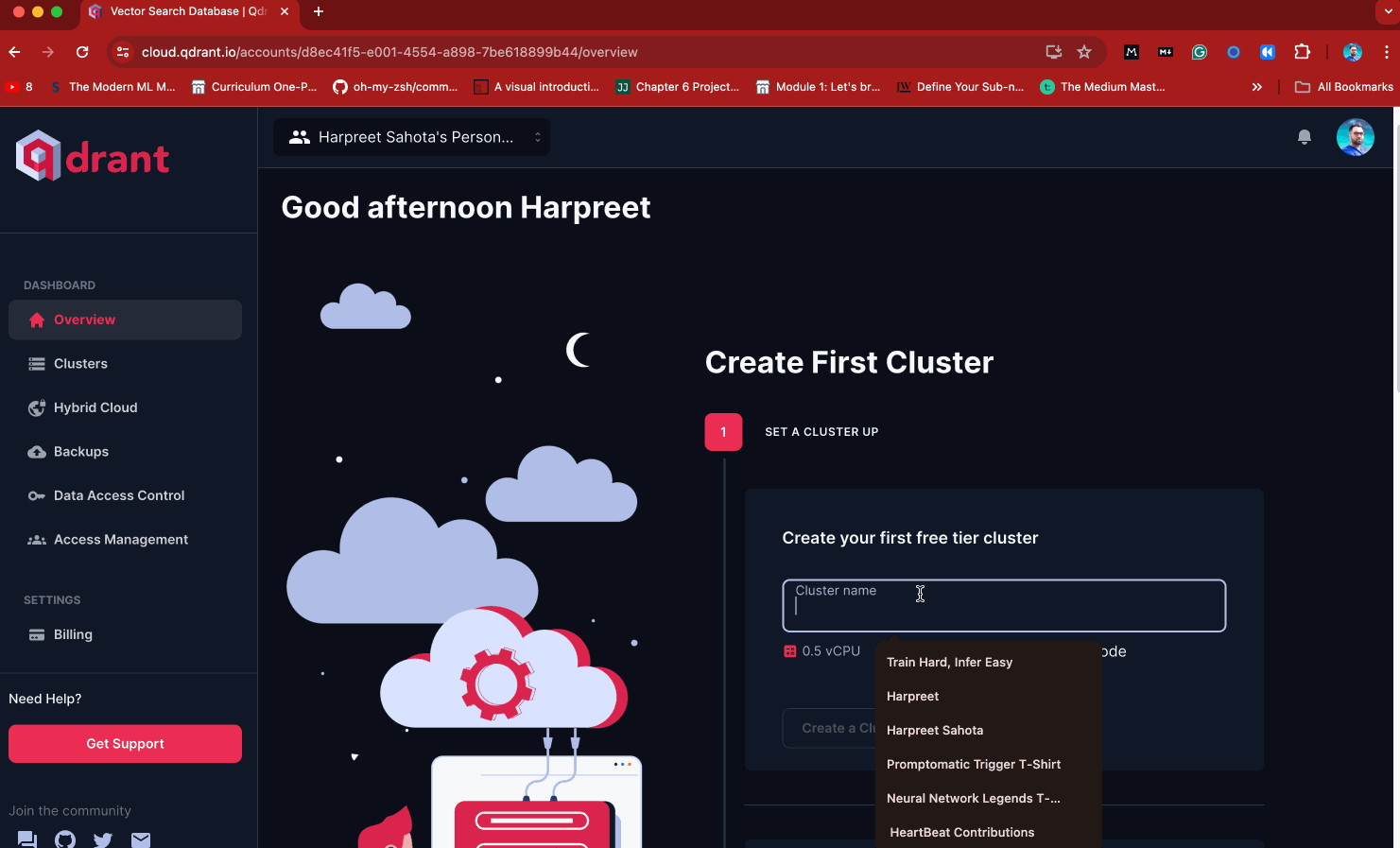Open the Twitter community icon

point(103,839)
